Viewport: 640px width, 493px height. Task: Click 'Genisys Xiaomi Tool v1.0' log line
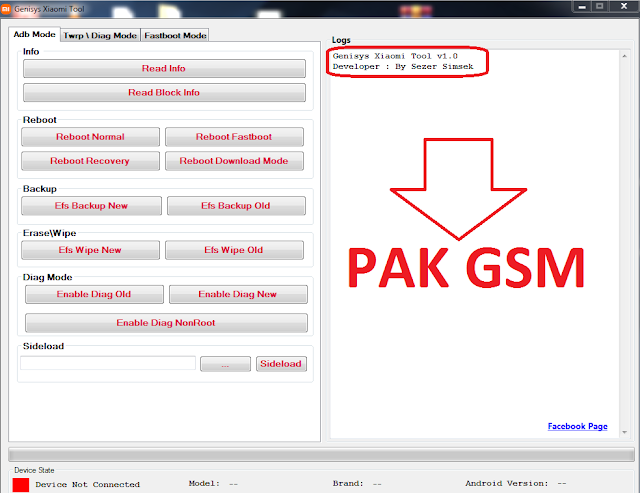(x=395, y=56)
